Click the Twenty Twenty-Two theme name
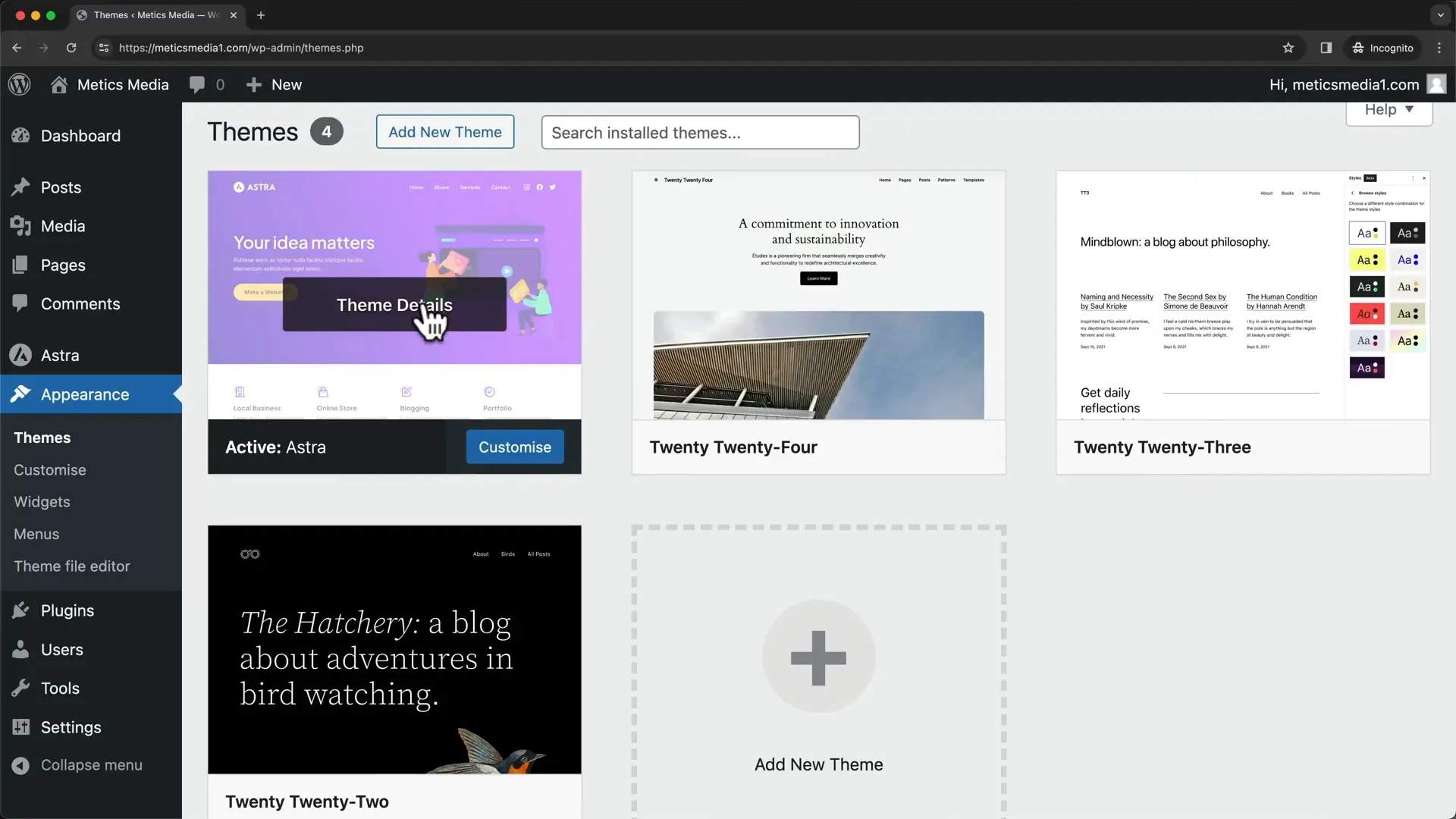 click(307, 802)
